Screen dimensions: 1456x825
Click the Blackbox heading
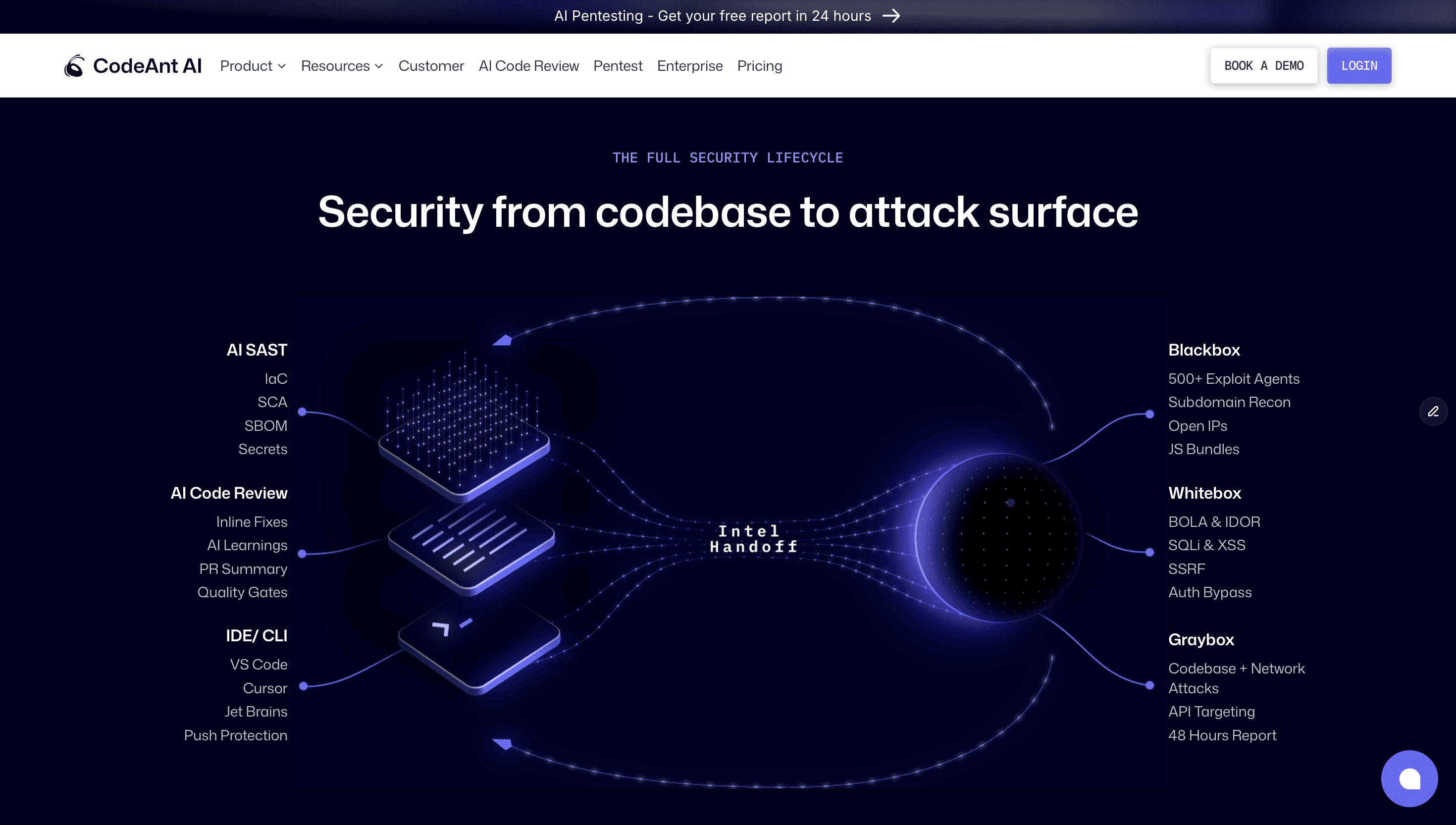click(x=1204, y=350)
